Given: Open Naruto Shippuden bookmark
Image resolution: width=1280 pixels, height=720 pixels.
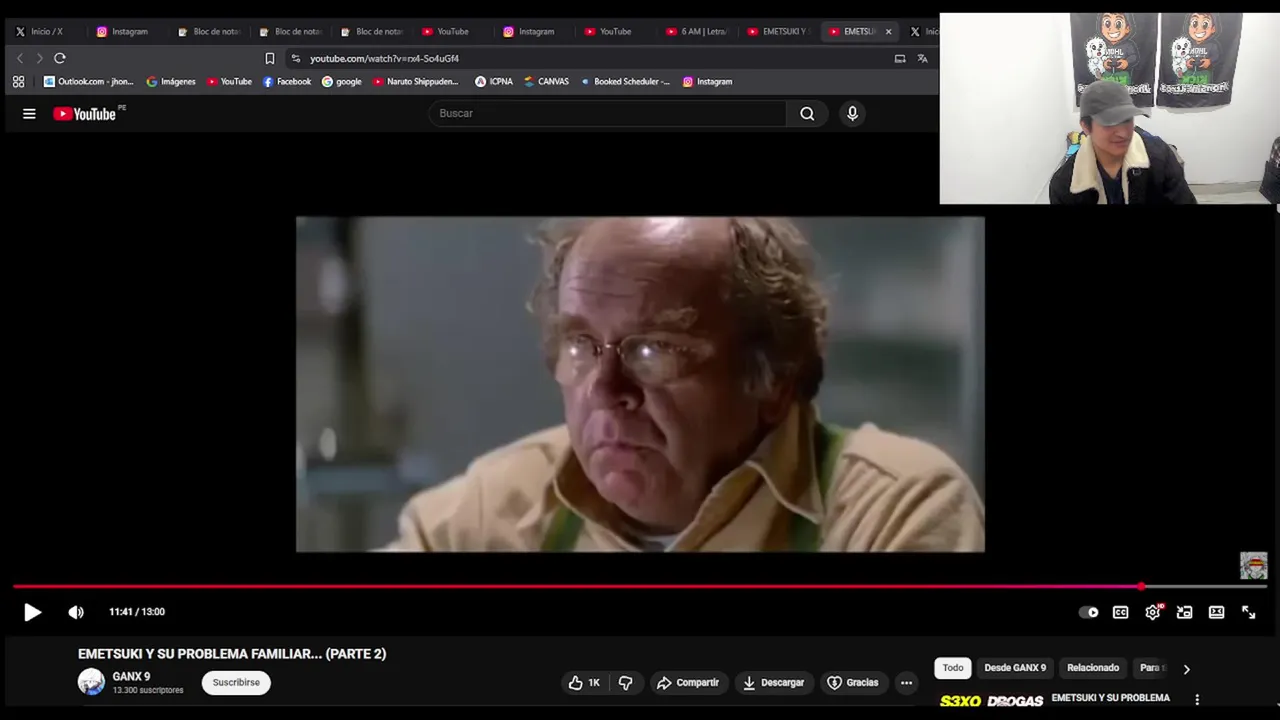Looking at the screenshot, I should pyautogui.click(x=416, y=82).
